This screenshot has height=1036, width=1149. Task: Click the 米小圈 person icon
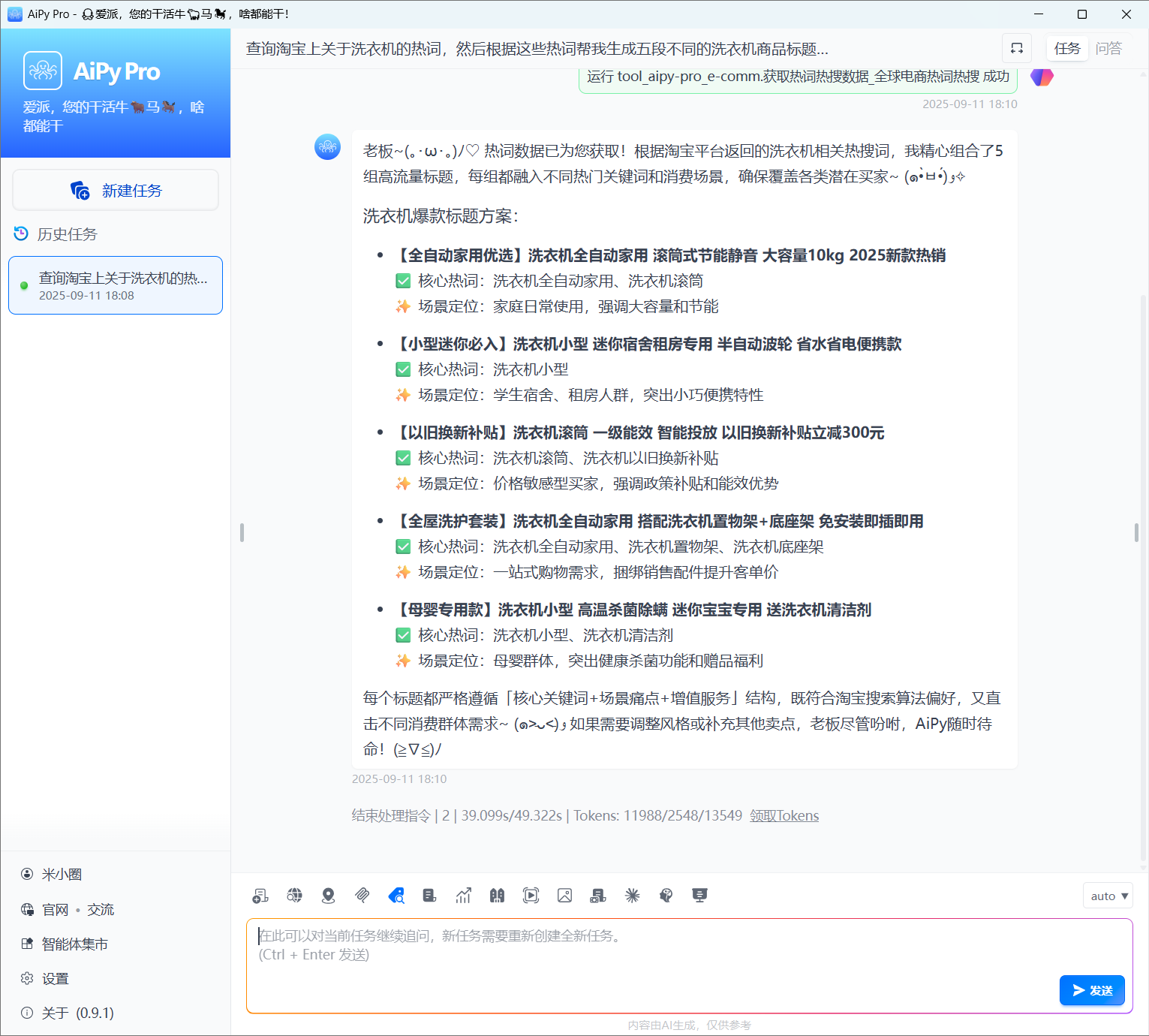point(27,874)
